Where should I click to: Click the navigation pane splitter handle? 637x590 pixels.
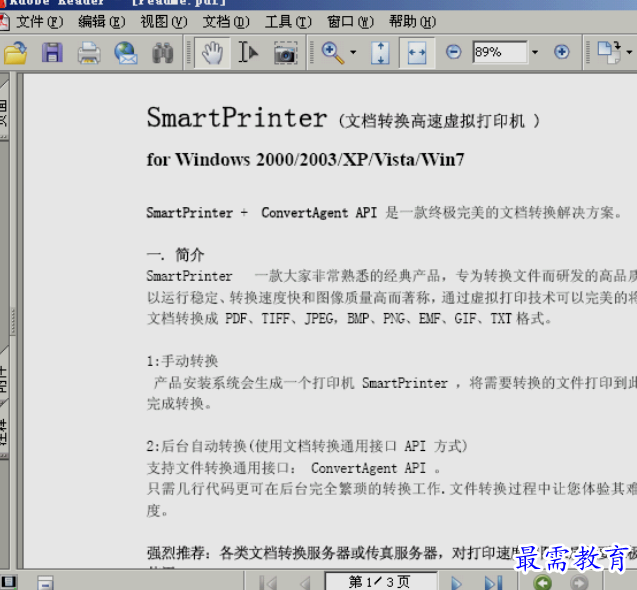13,321
